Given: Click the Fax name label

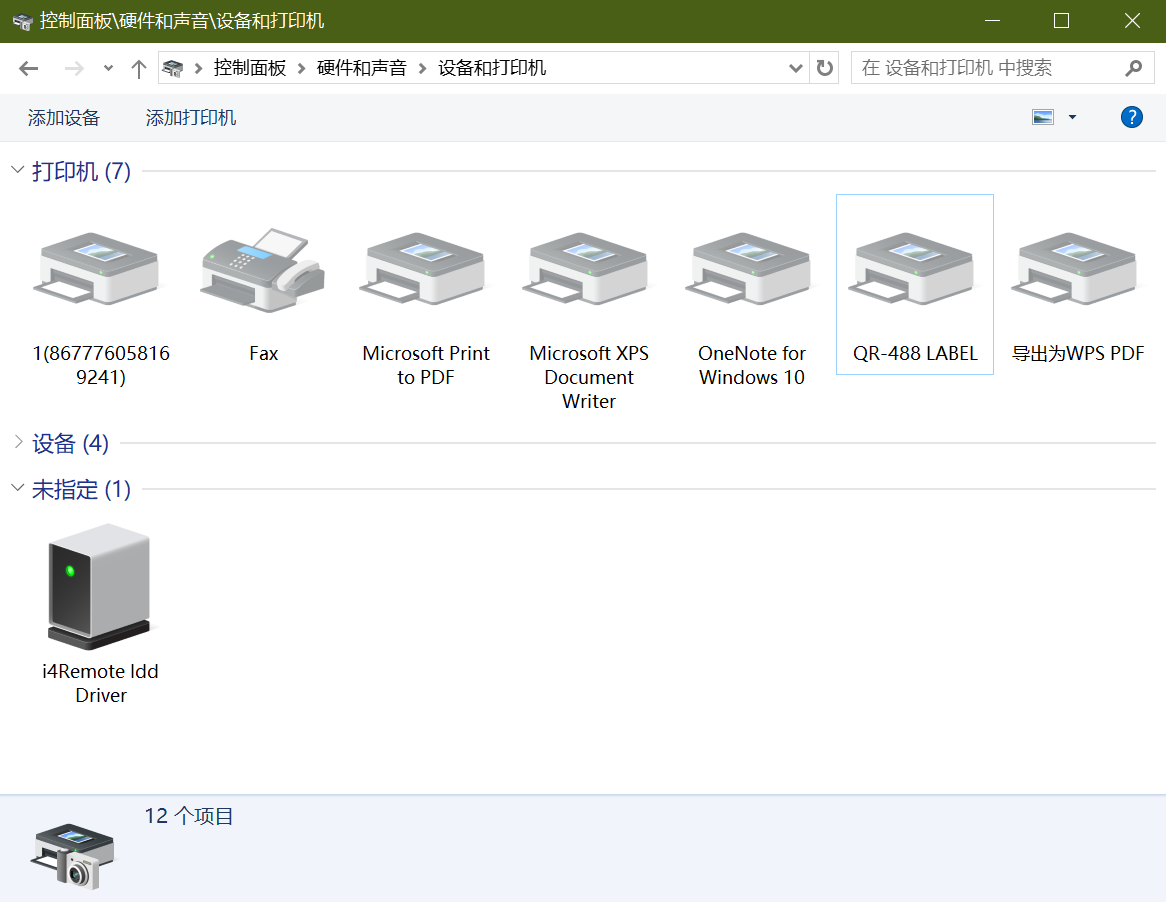Looking at the screenshot, I should click(x=263, y=353).
